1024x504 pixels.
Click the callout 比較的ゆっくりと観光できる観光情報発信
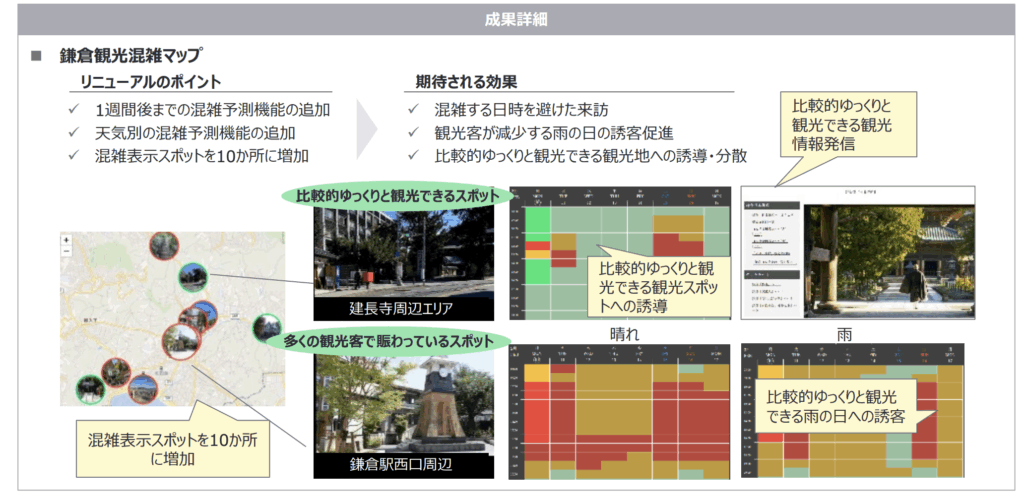841,125
